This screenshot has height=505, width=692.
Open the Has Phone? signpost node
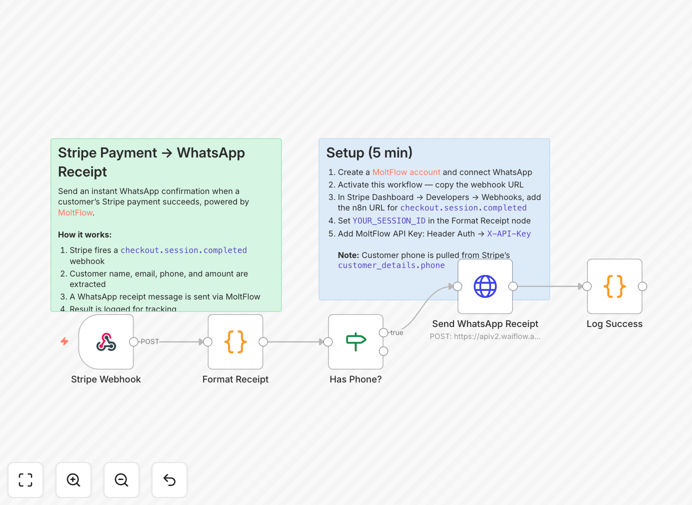coord(356,342)
